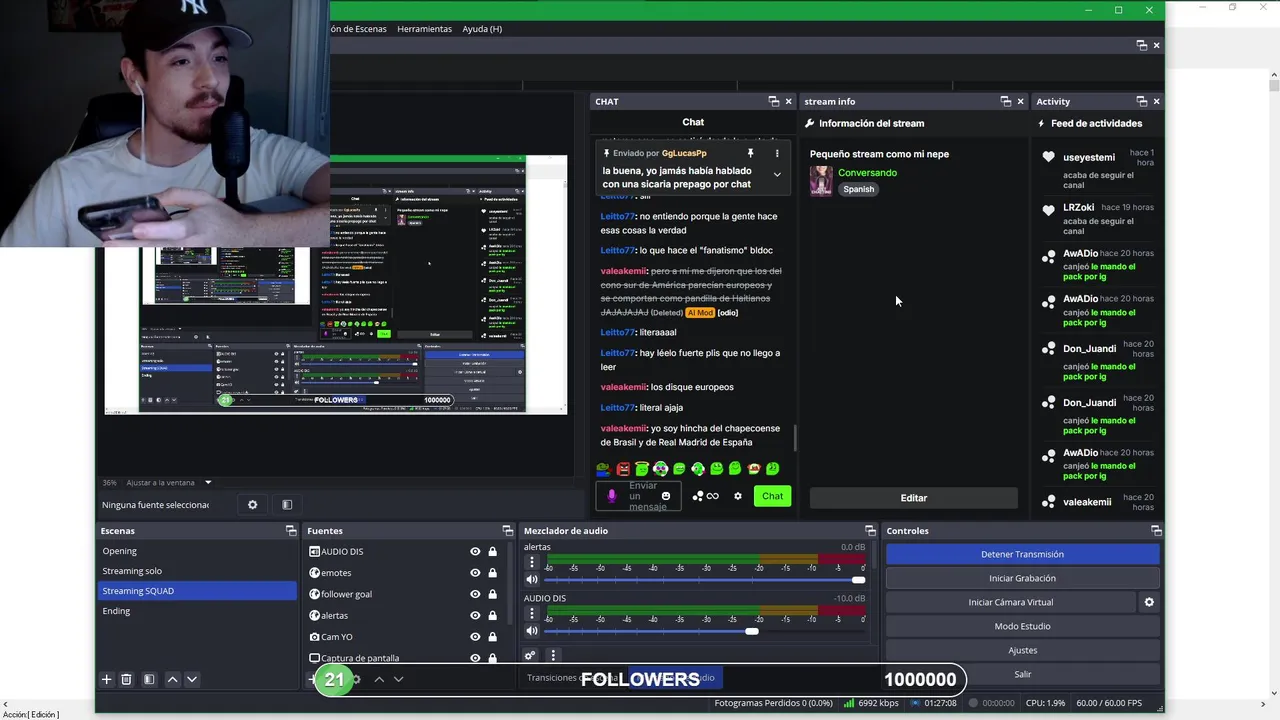Click Iniciar Grabación button
This screenshot has height=720, width=1280.
1022,578
